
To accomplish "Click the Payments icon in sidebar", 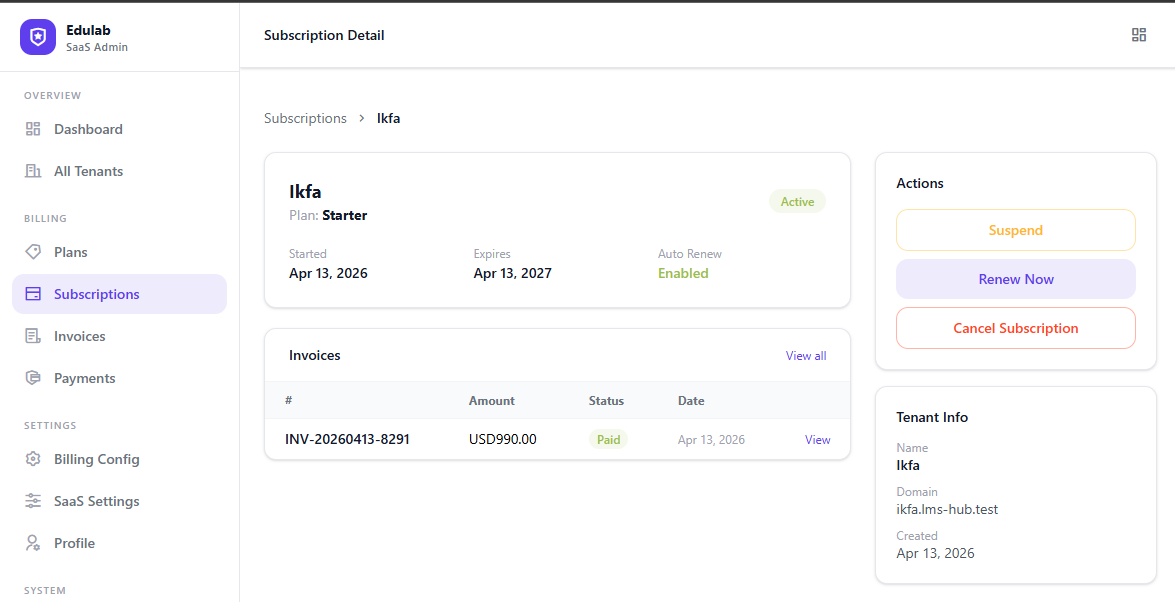I will (x=33, y=378).
